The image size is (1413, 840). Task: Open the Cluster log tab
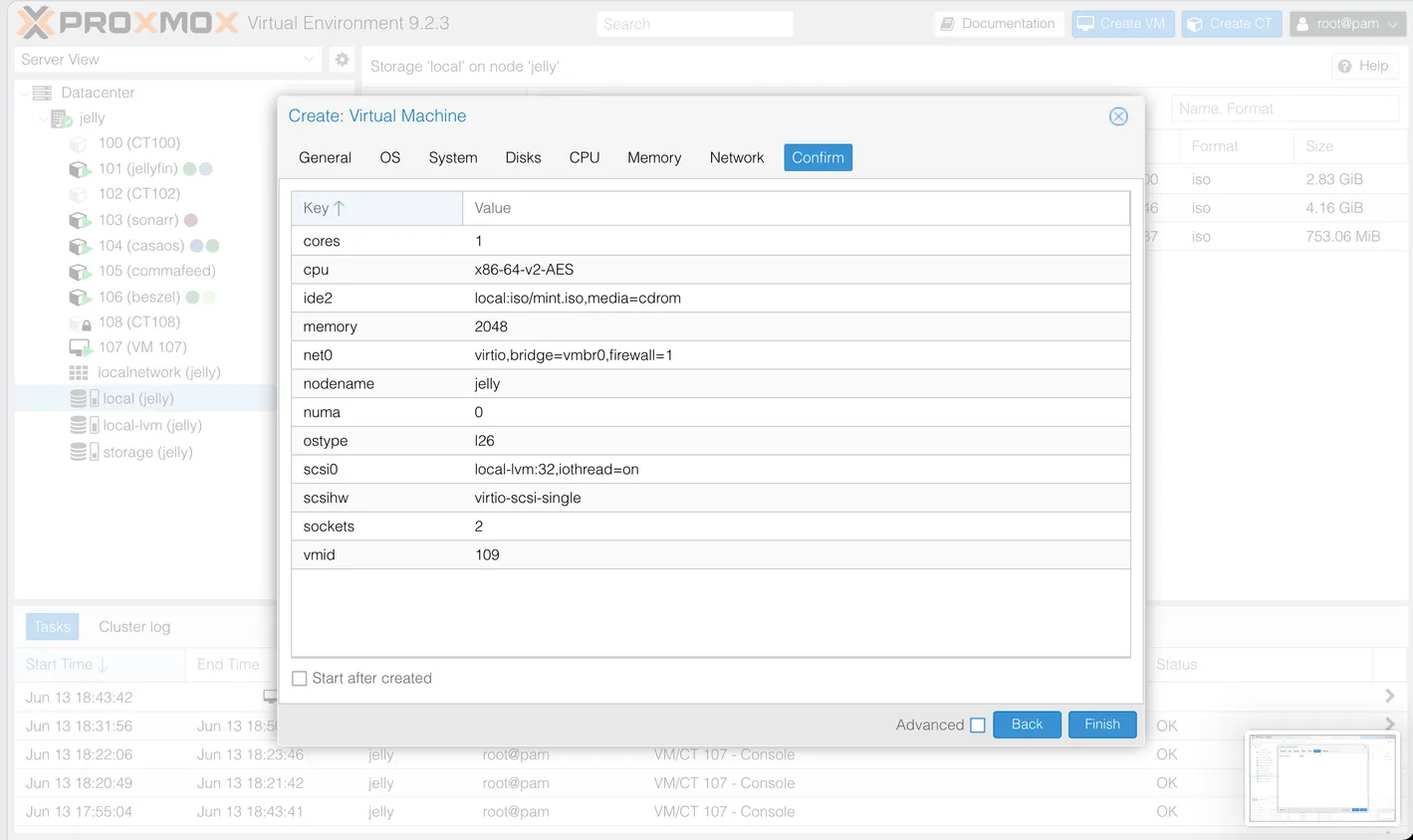134,627
